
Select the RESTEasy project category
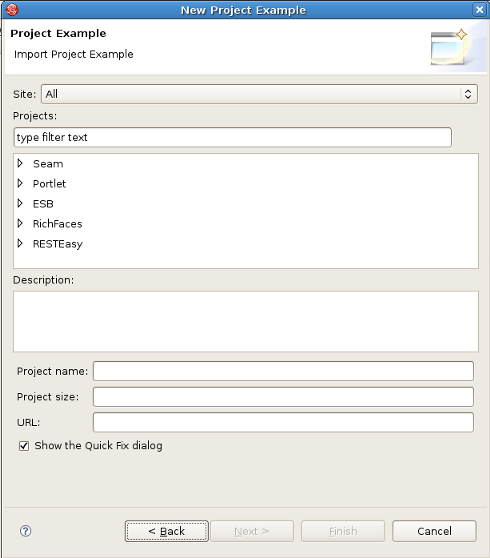(58, 244)
